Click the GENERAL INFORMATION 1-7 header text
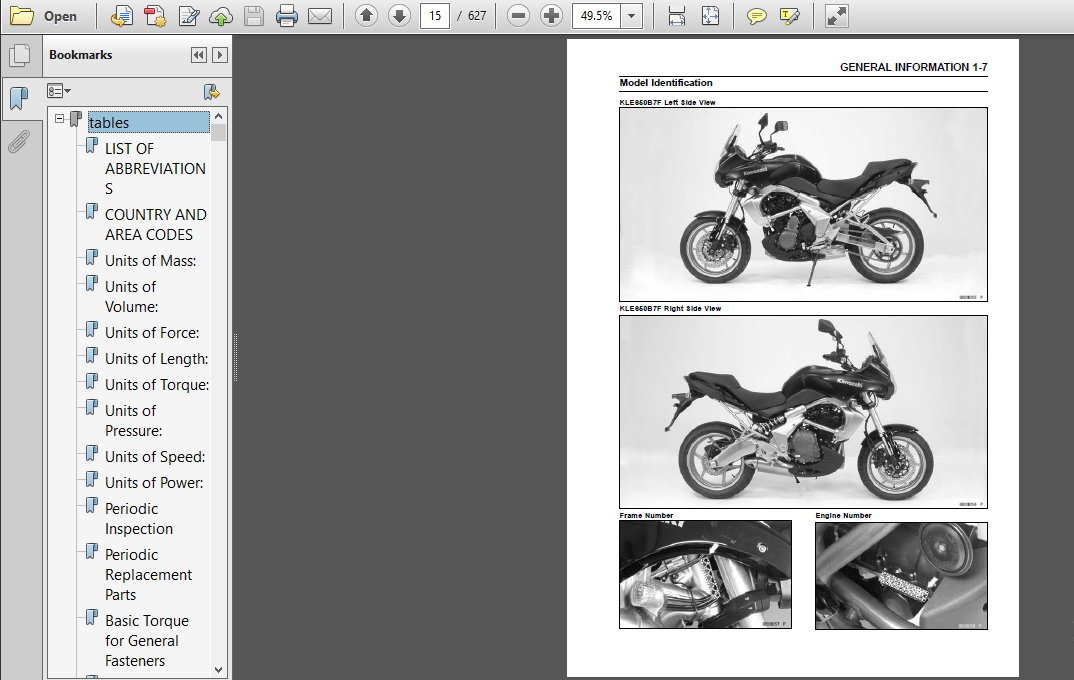 [x=914, y=67]
